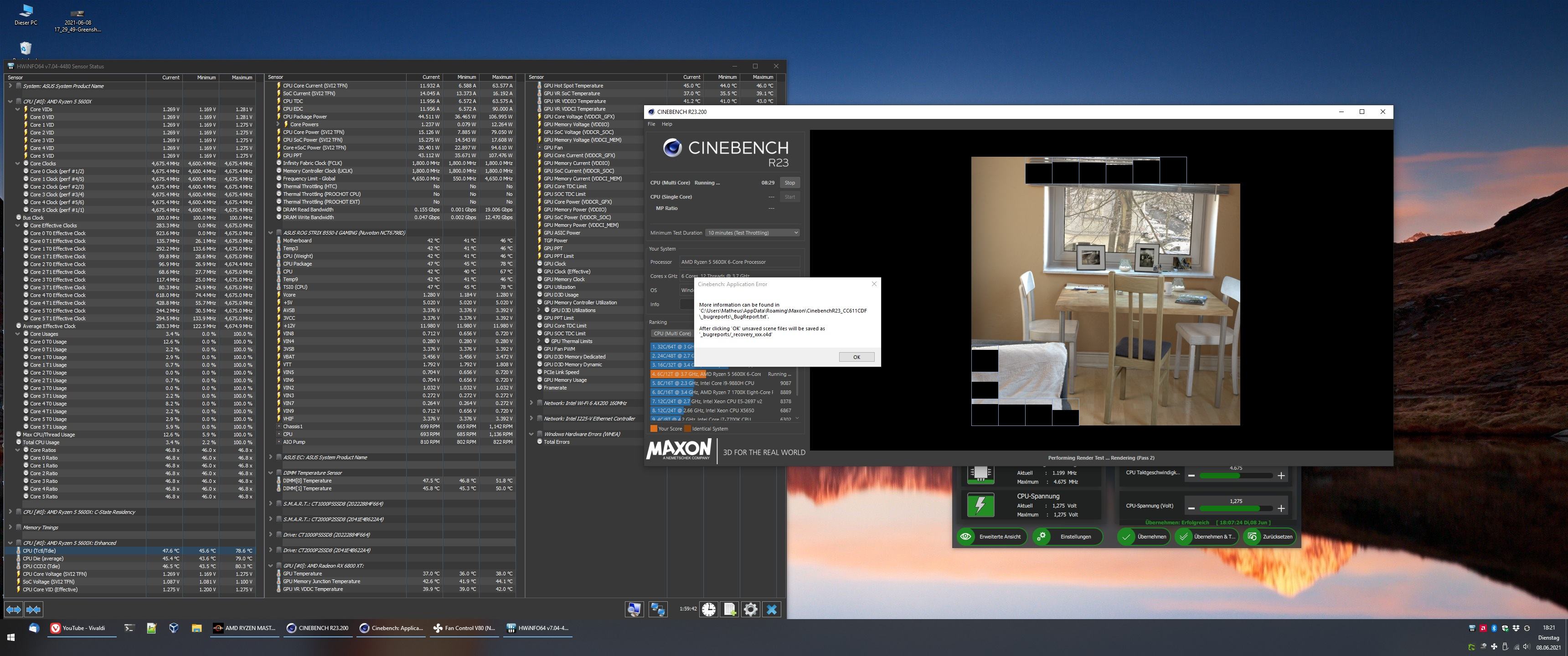Open File Explorer from the taskbar
The image size is (1568, 656).
pyautogui.click(x=196, y=628)
